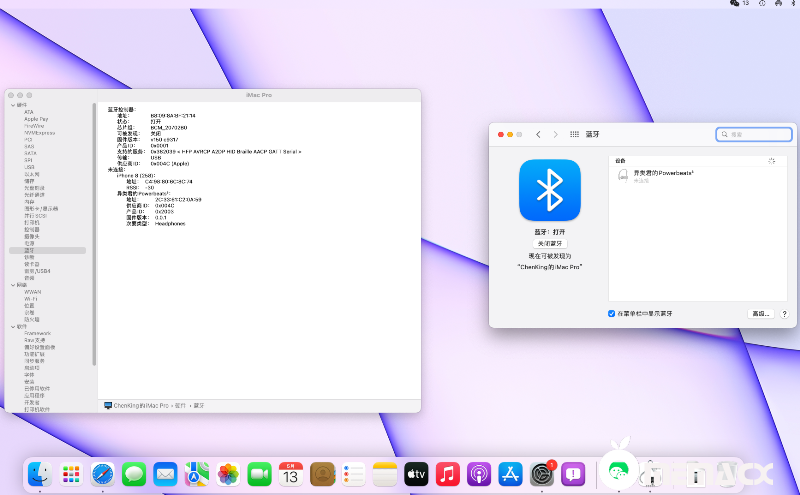Collapse the 网络 (Network) section triangle
Image resolution: width=800 pixels, height=495 pixels.
pyautogui.click(x=12, y=285)
